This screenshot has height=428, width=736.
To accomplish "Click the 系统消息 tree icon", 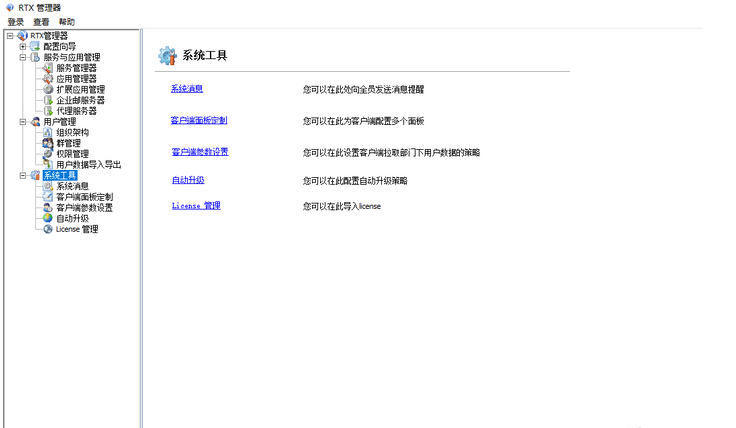I will [47, 186].
